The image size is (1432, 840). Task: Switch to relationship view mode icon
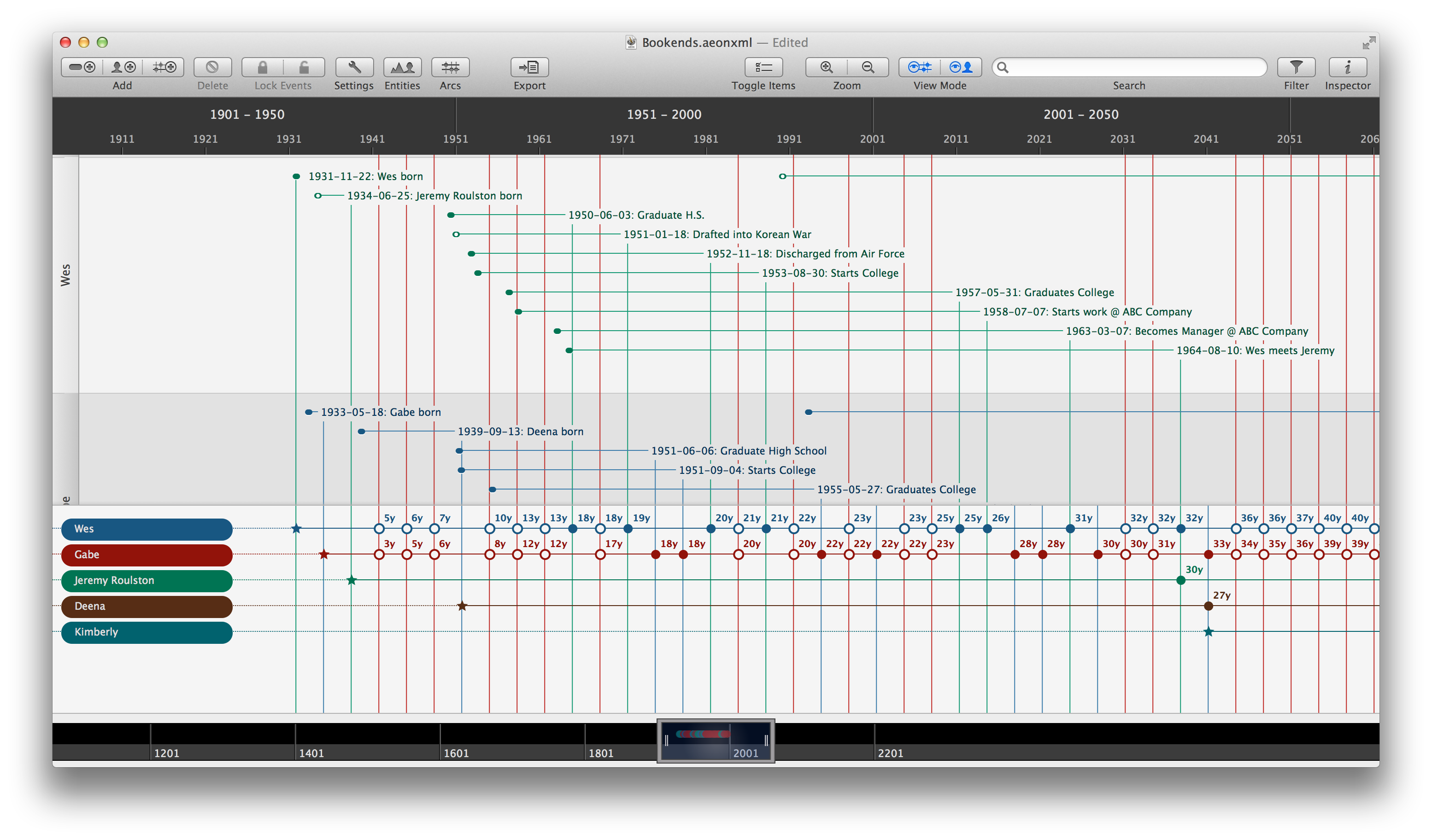pos(961,67)
